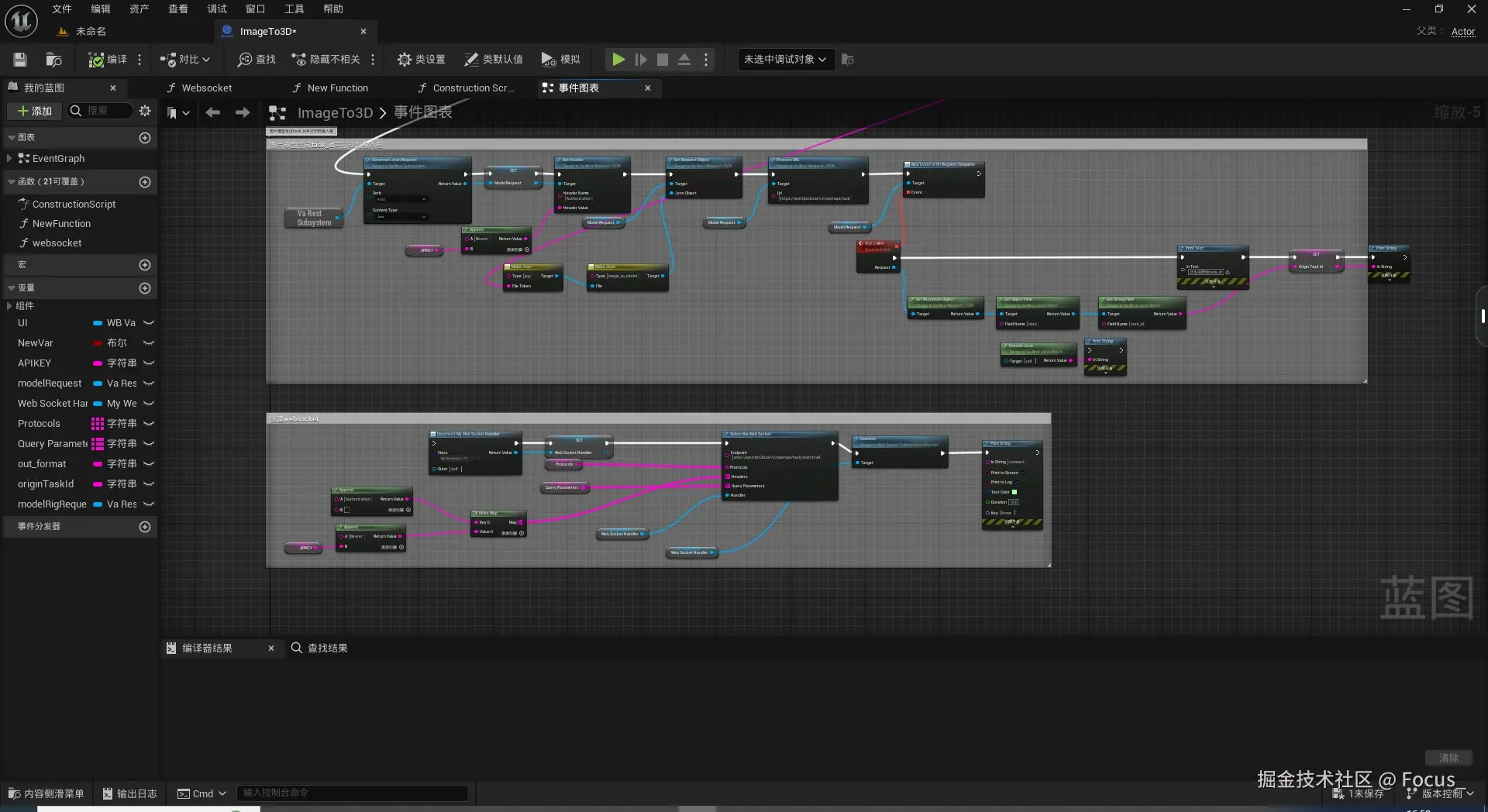Click the green Play button
Screen dimensions: 1488x812
[618, 60]
